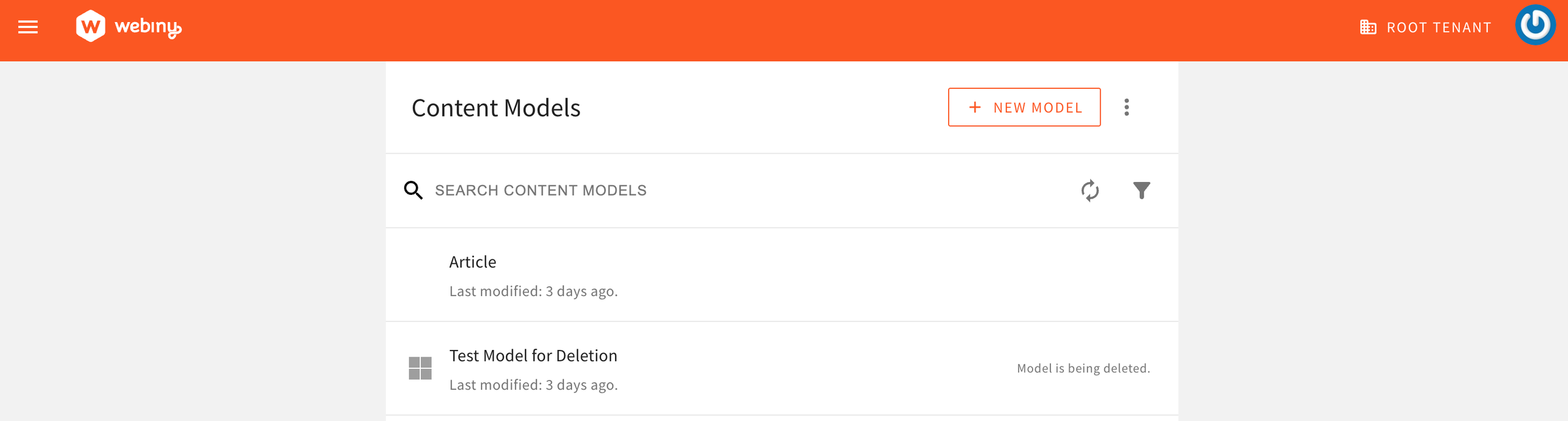Click the webiny wordmark text
This screenshot has width=1568, height=421.
coord(148,27)
